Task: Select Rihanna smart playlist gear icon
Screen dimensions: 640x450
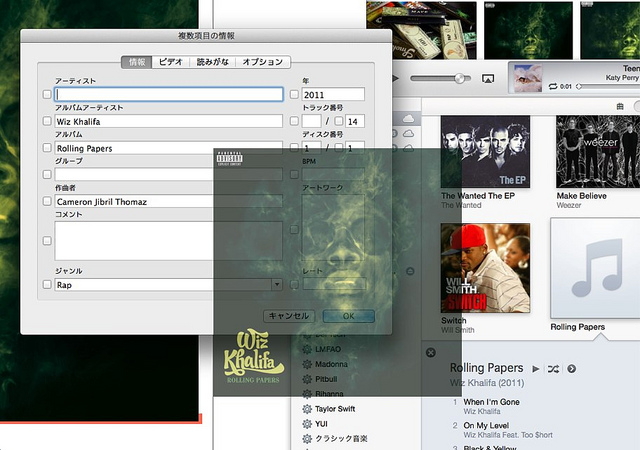Action: pyautogui.click(x=307, y=394)
